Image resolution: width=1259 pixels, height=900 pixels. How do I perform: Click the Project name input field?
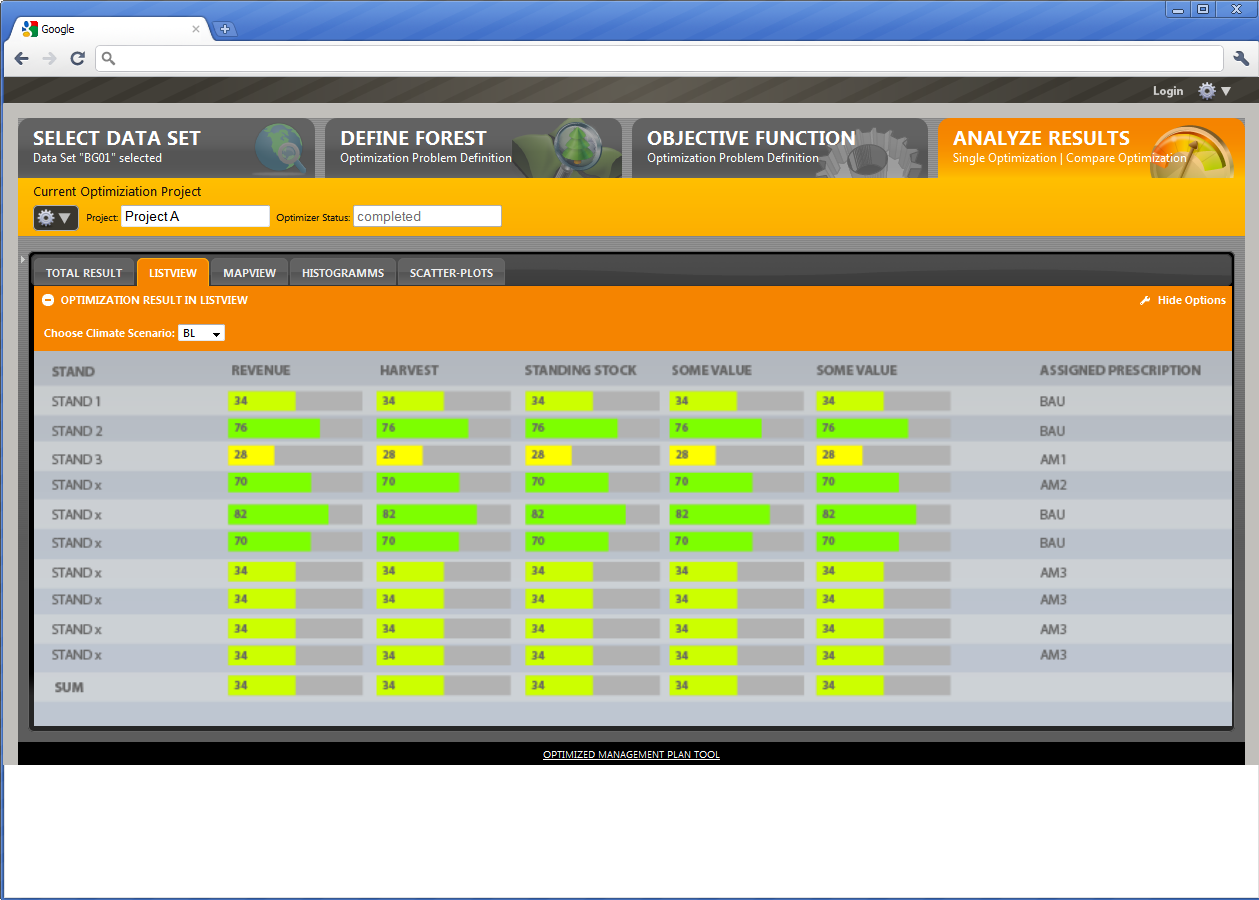click(x=196, y=216)
